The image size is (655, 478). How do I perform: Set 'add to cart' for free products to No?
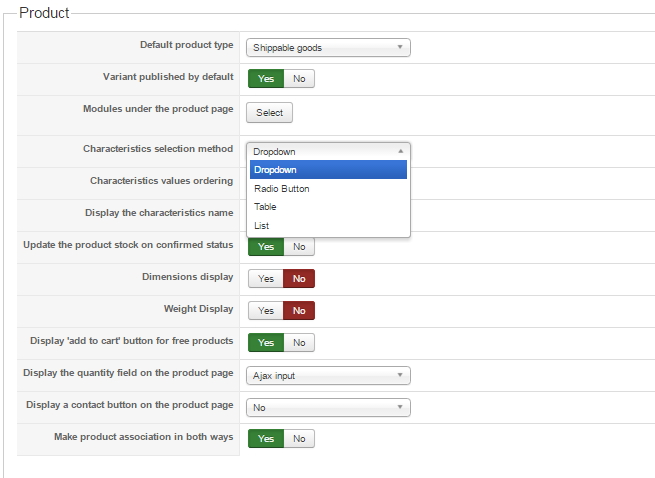click(x=299, y=343)
